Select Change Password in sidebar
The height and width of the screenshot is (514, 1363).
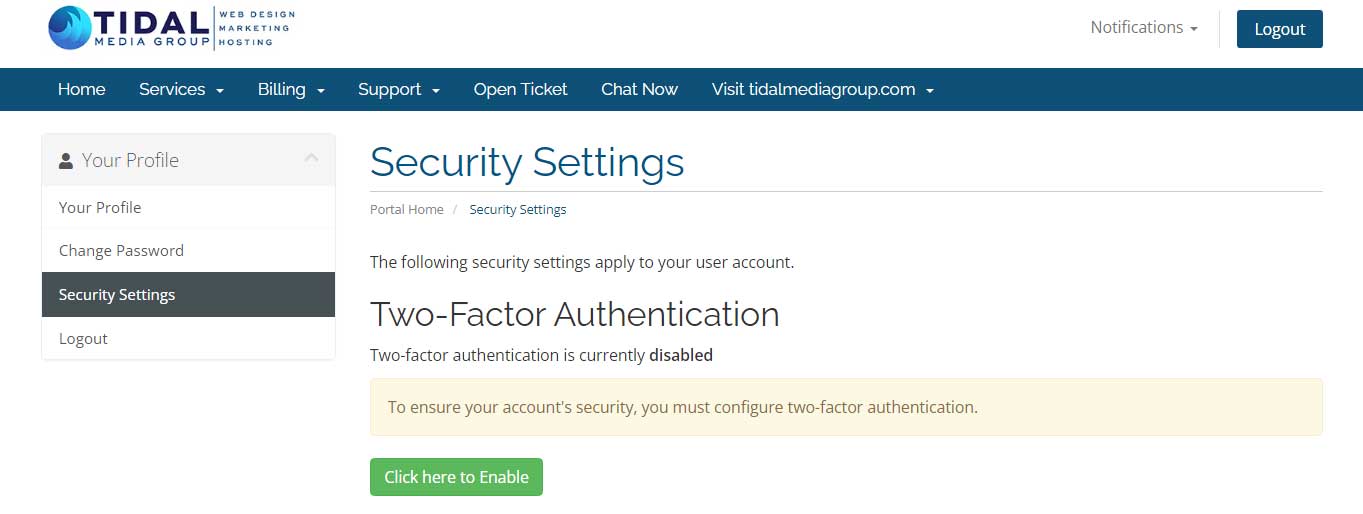[x=121, y=251]
